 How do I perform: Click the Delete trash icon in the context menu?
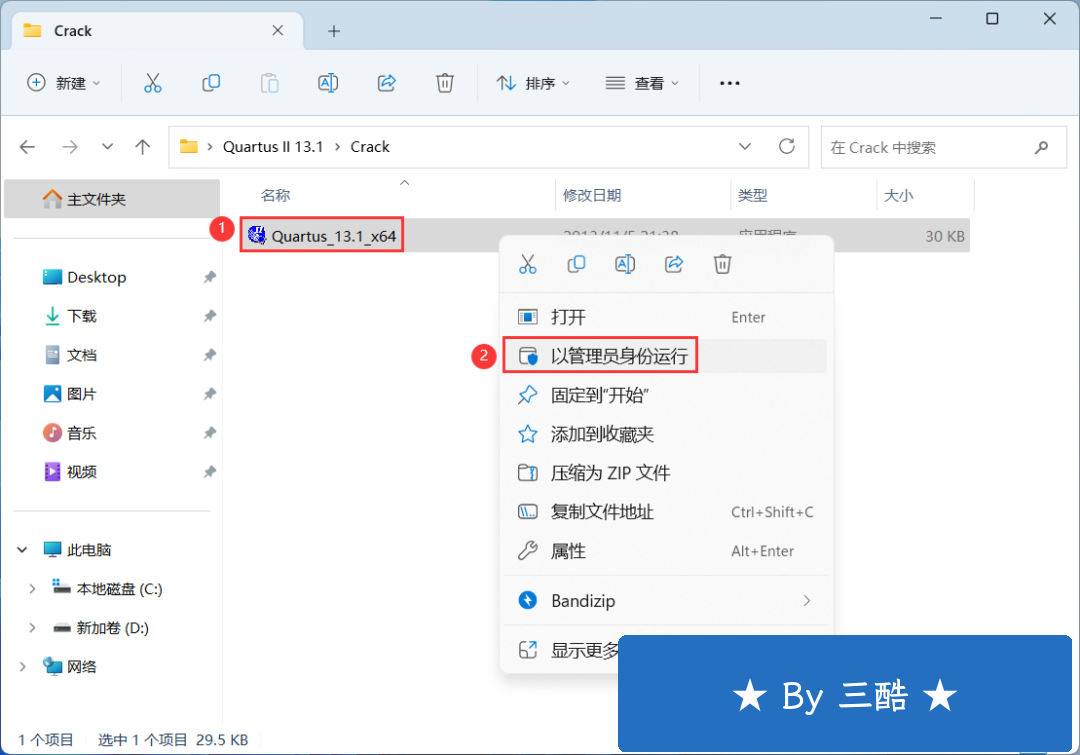tap(722, 264)
